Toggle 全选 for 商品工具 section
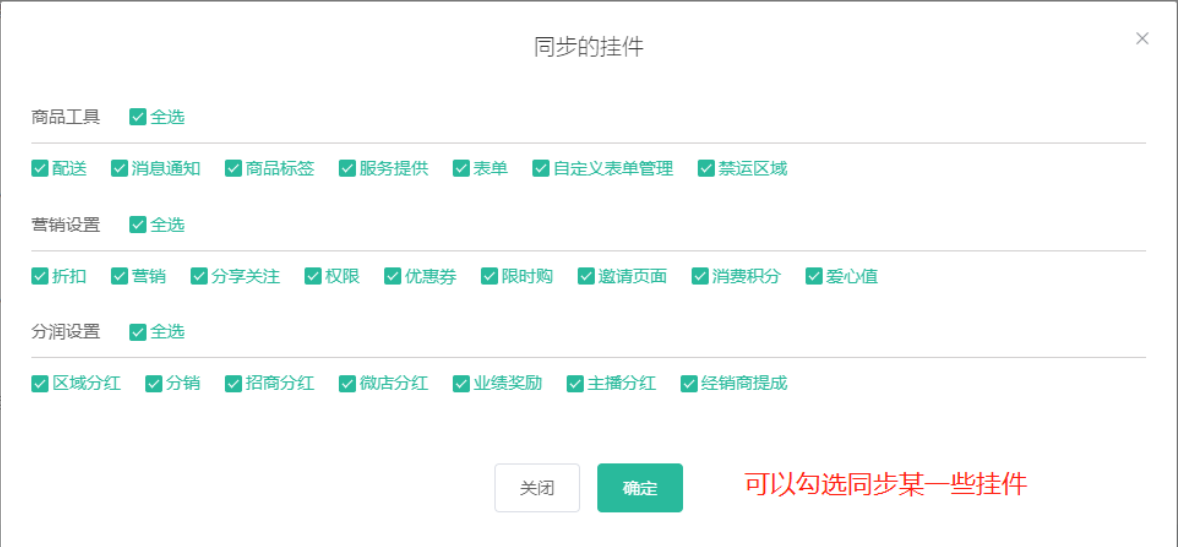The image size is (1178, 547). point(138,117)
